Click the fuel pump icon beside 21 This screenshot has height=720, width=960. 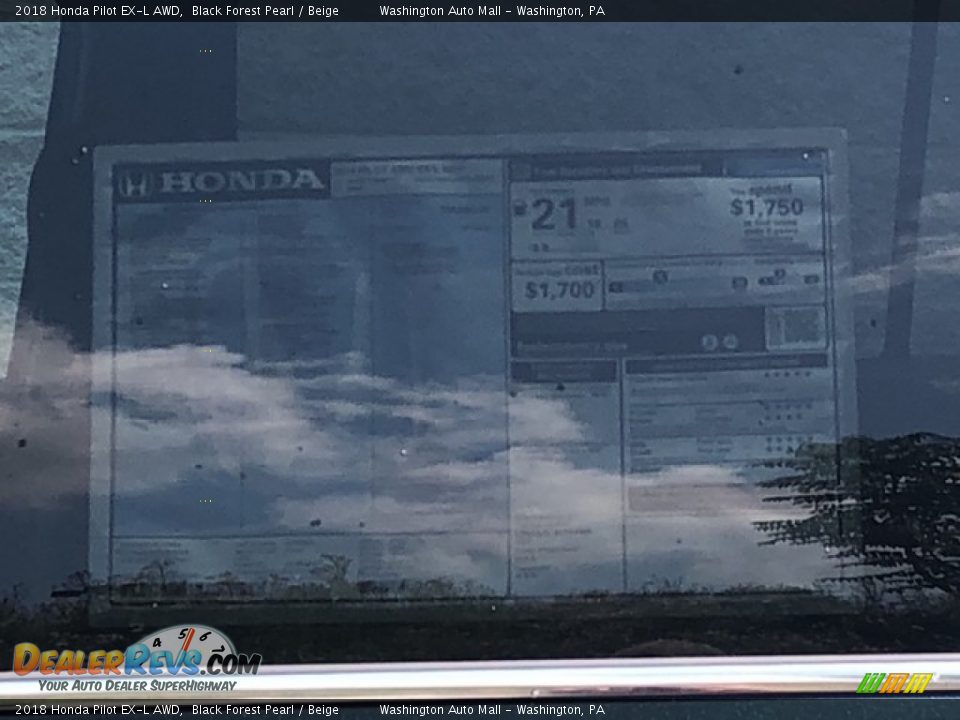point(519,209)
